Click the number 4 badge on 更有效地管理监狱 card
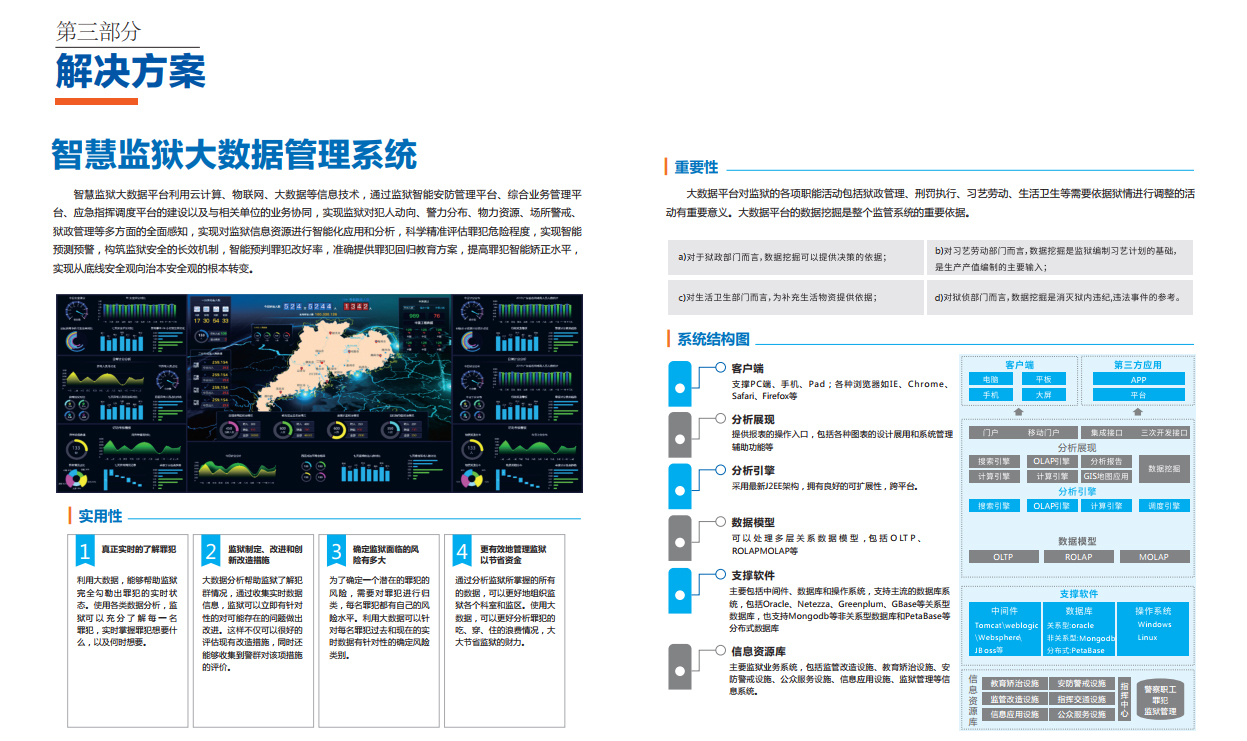 tap(462, 551)
